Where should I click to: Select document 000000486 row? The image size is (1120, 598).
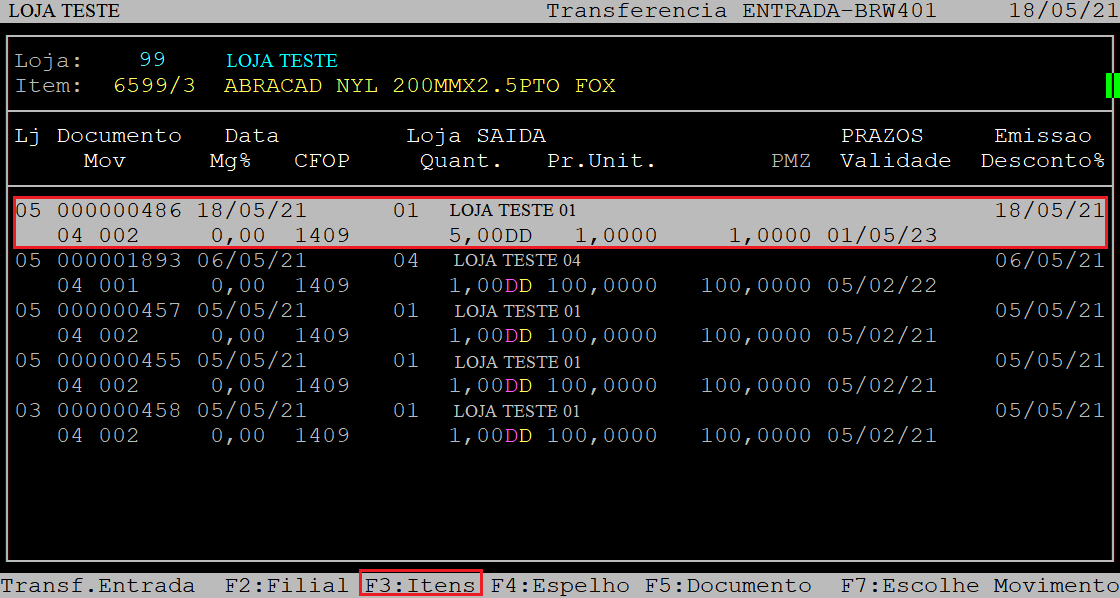coord(119,211)
